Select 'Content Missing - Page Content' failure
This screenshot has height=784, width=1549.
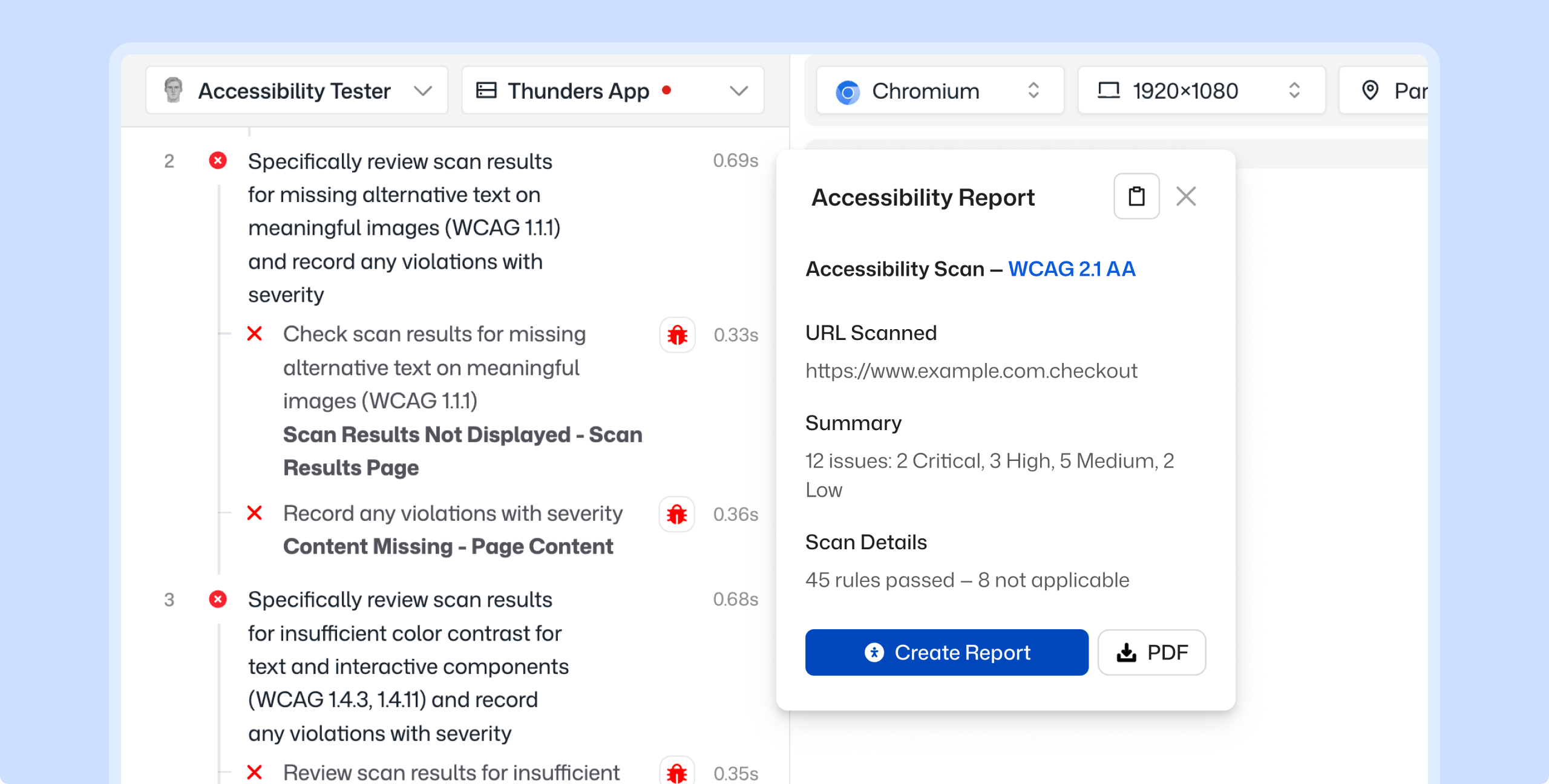click(x=448, y=546)
